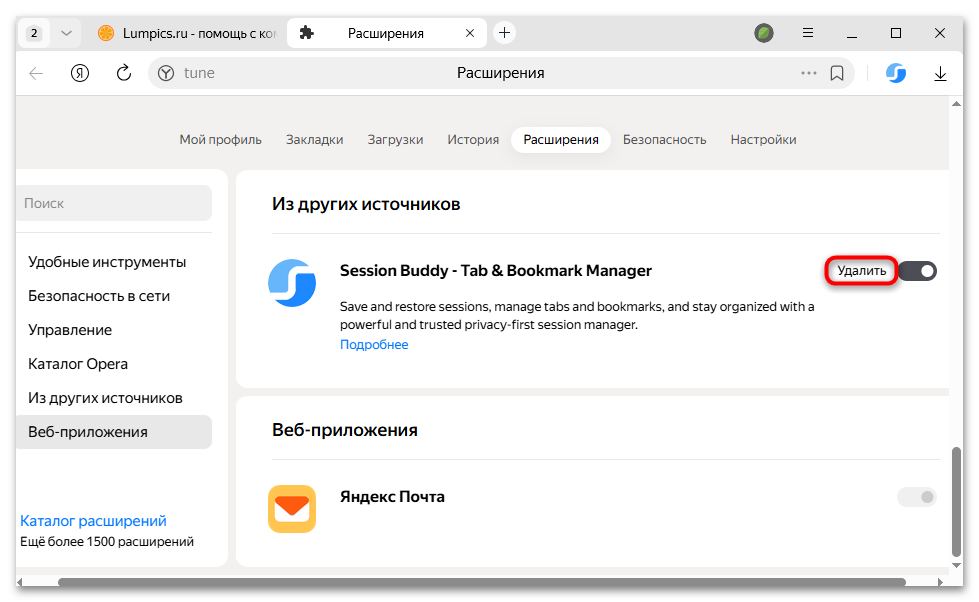Select Веб-приложения in sidebar

(x=114, y=432)
